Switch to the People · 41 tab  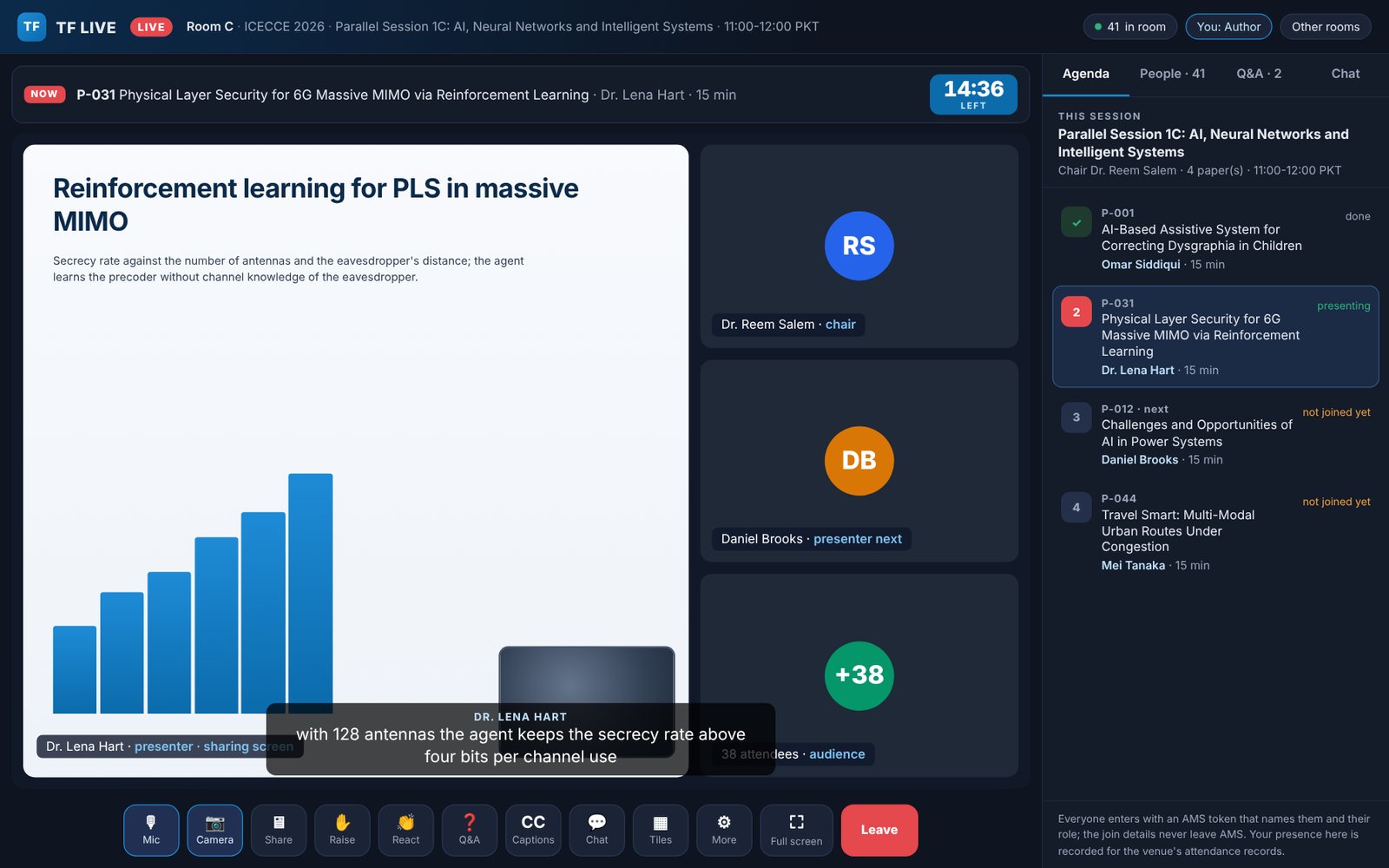tap(1172, 74)
